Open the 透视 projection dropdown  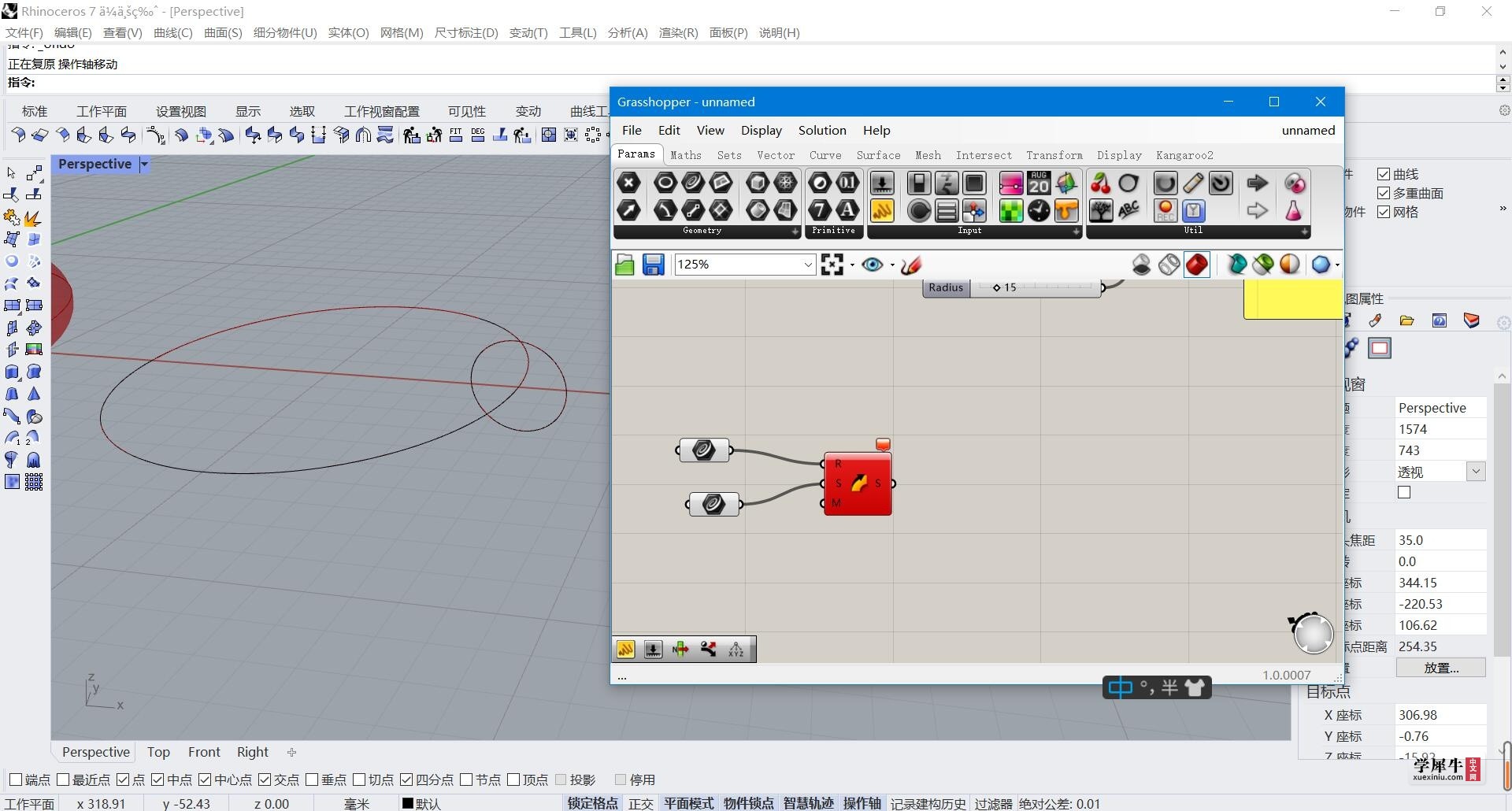pyautogui.click(x=1476, y=472)
